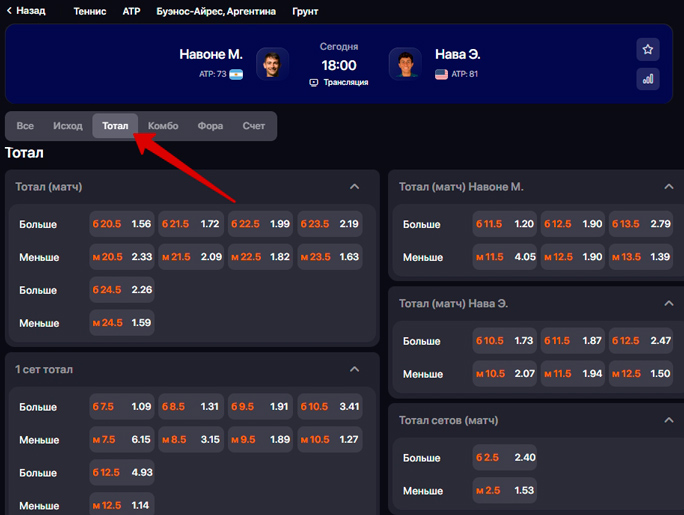Click the Трансляция broadcast icon
Screen dimensions: 684x515
click(314, 82)
